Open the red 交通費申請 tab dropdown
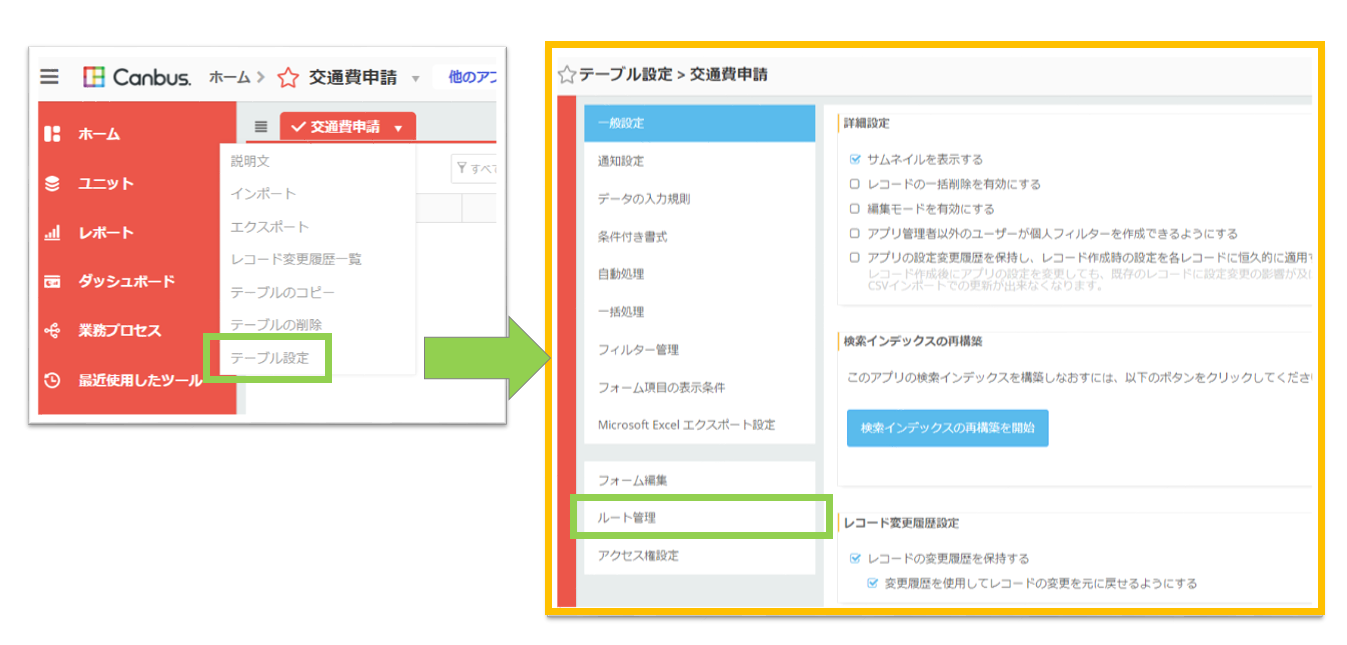The height and width of the screenshot is (645, 1347). click(x=398, y=128)
